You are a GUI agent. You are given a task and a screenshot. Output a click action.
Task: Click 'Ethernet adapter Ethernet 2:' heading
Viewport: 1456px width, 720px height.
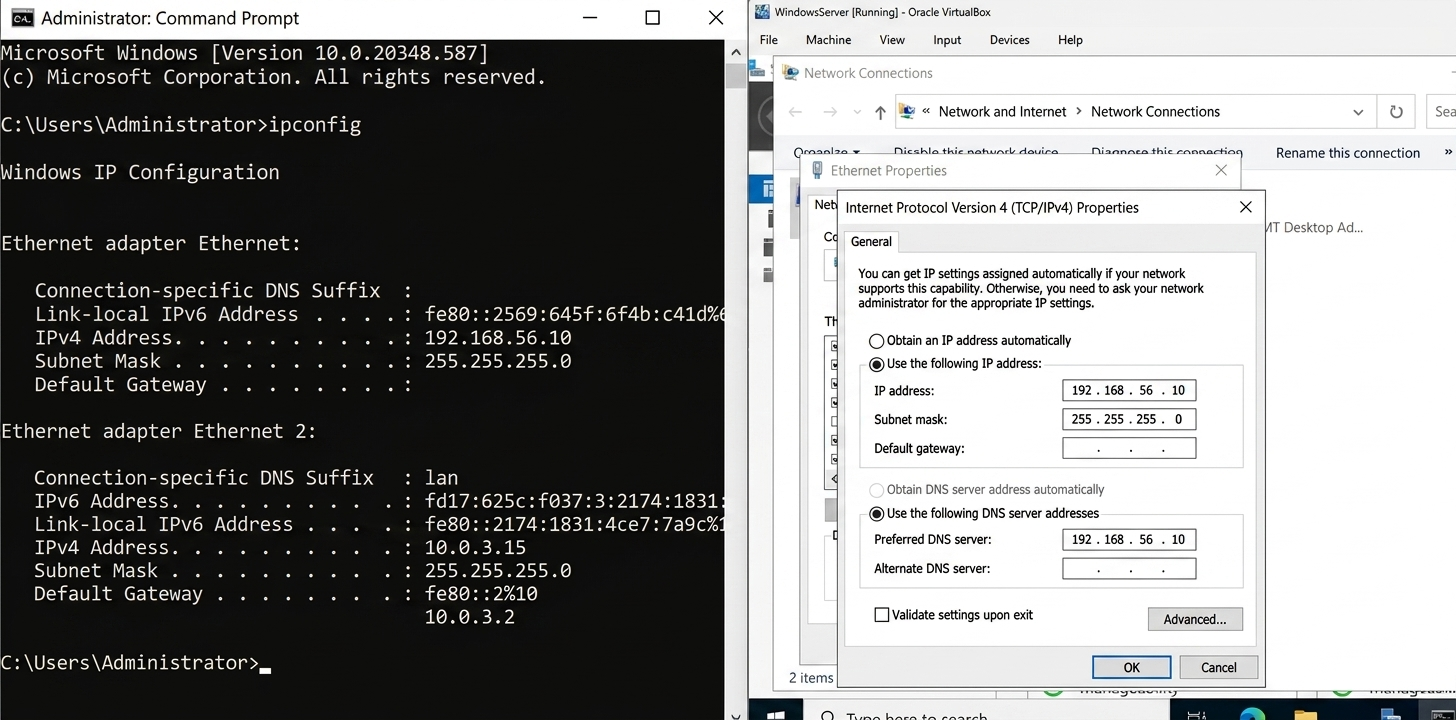[x=159, y=431]
